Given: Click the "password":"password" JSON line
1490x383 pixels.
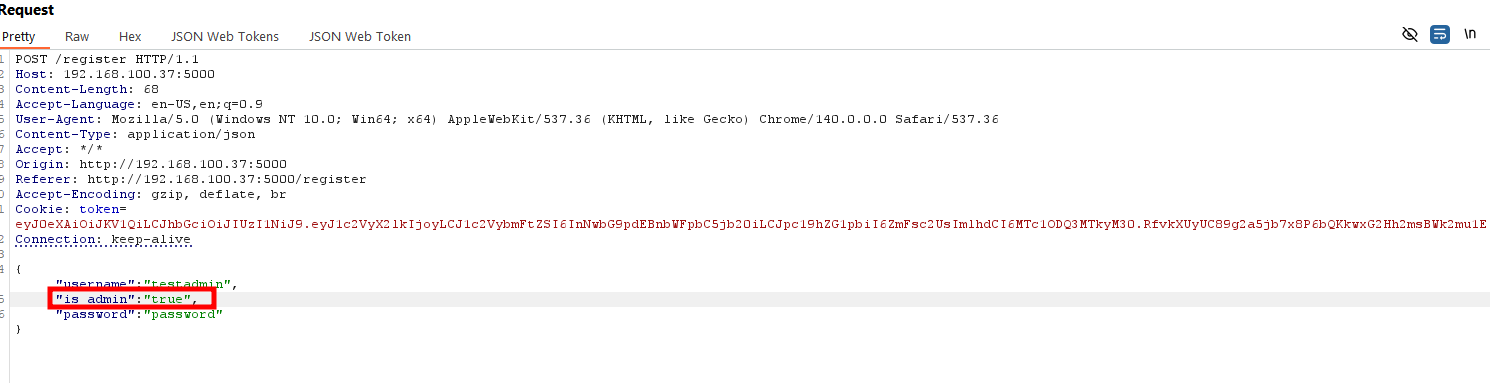Looking at the screenshot, I should pyautogui.click(x=139, y=314).
